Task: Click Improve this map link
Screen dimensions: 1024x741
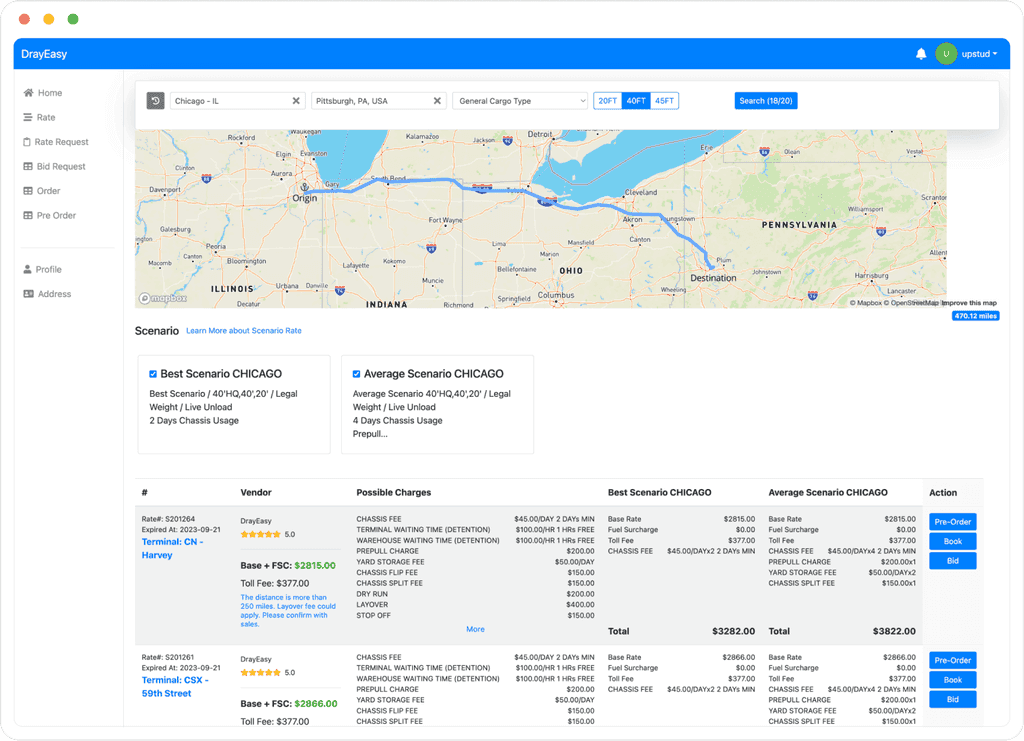Action: (969, 303)
